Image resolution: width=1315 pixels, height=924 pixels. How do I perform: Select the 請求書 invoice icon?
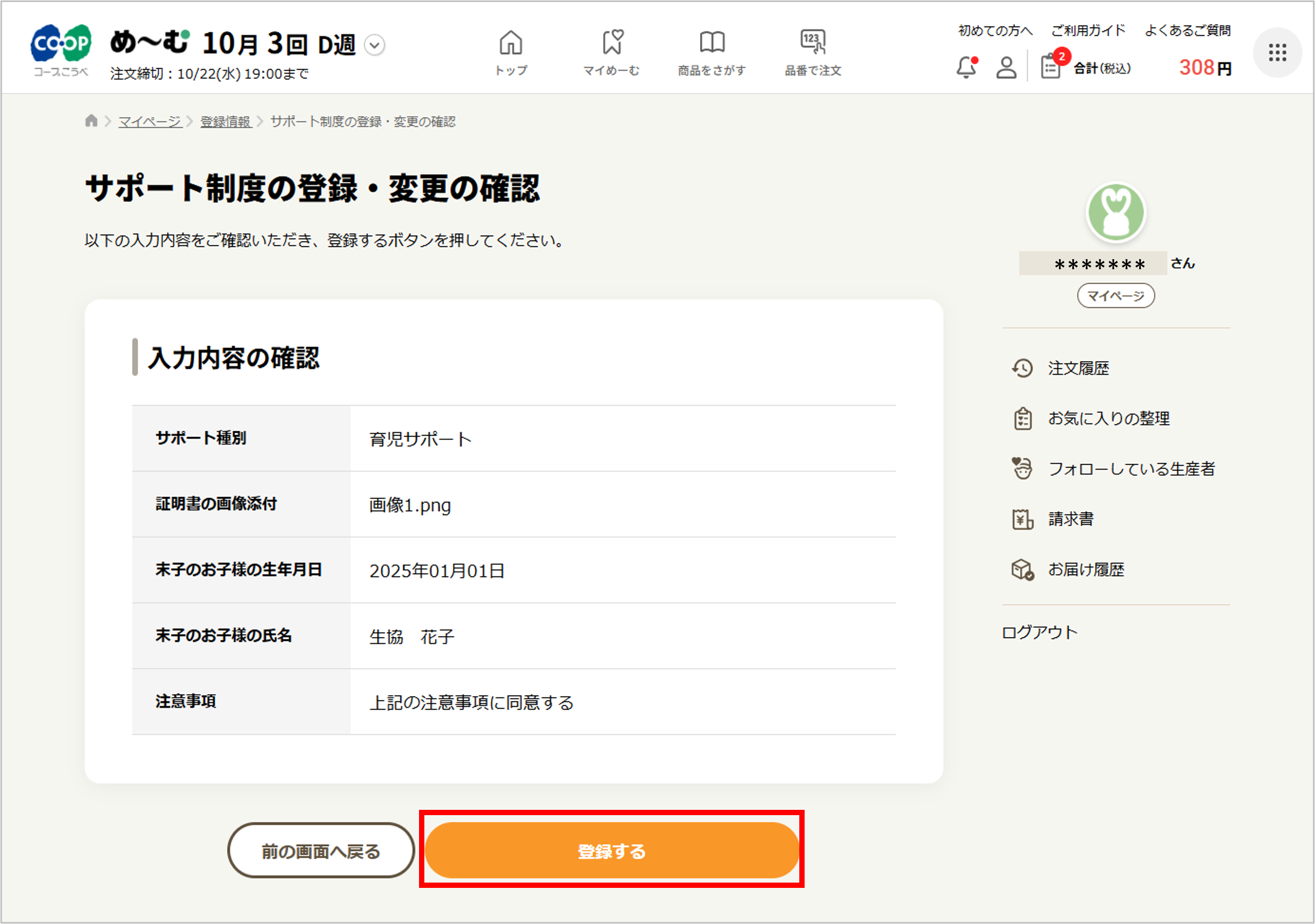click(1022, 519)
